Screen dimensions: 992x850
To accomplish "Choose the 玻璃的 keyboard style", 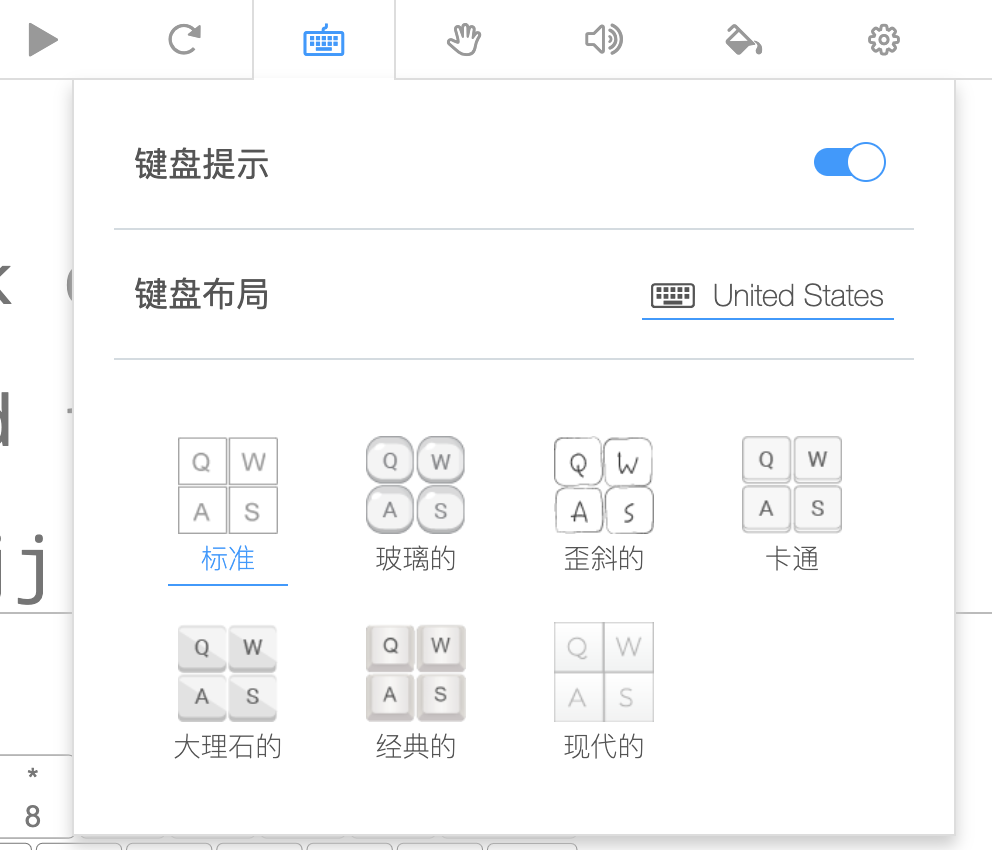I will (415, 559).
